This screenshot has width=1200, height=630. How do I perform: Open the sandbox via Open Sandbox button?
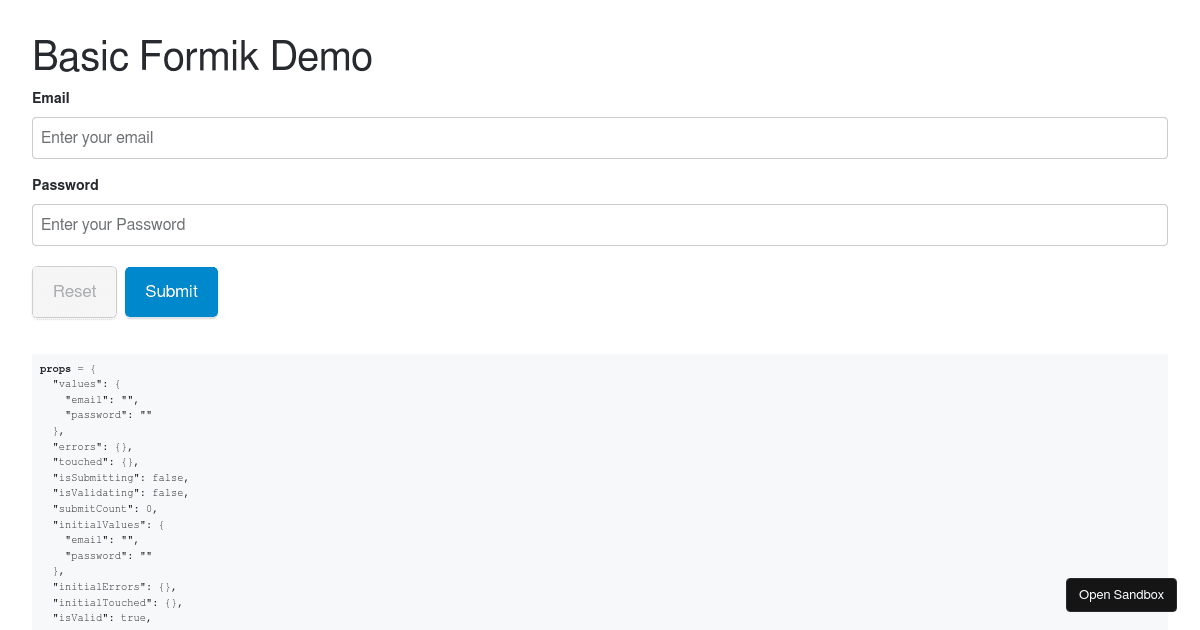(x=1121, y=595)
